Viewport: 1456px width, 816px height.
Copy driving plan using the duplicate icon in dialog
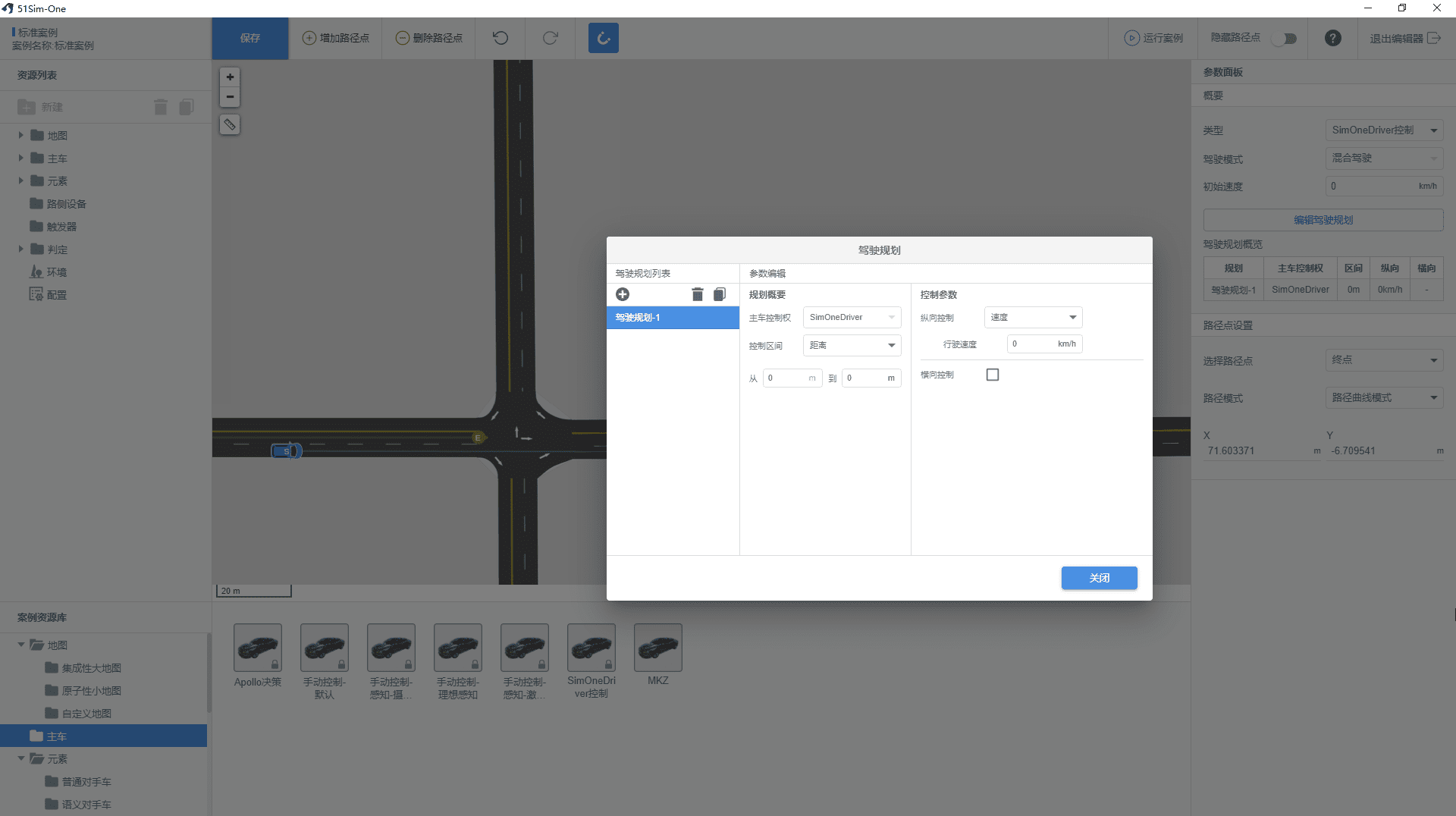click(x=720, y=294)
